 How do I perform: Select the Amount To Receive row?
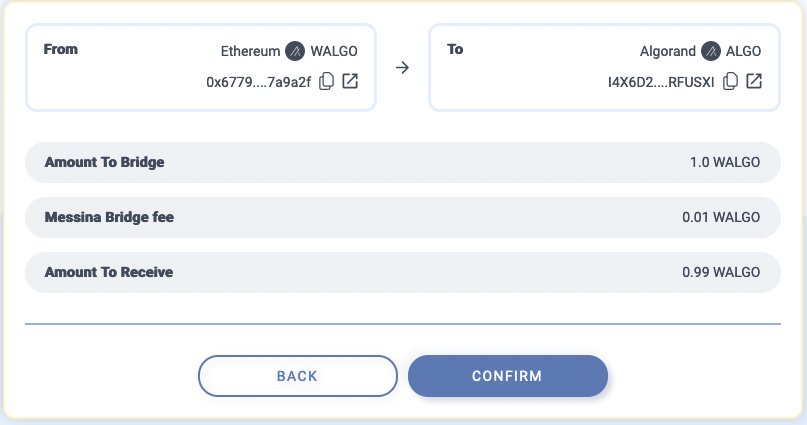403,272
